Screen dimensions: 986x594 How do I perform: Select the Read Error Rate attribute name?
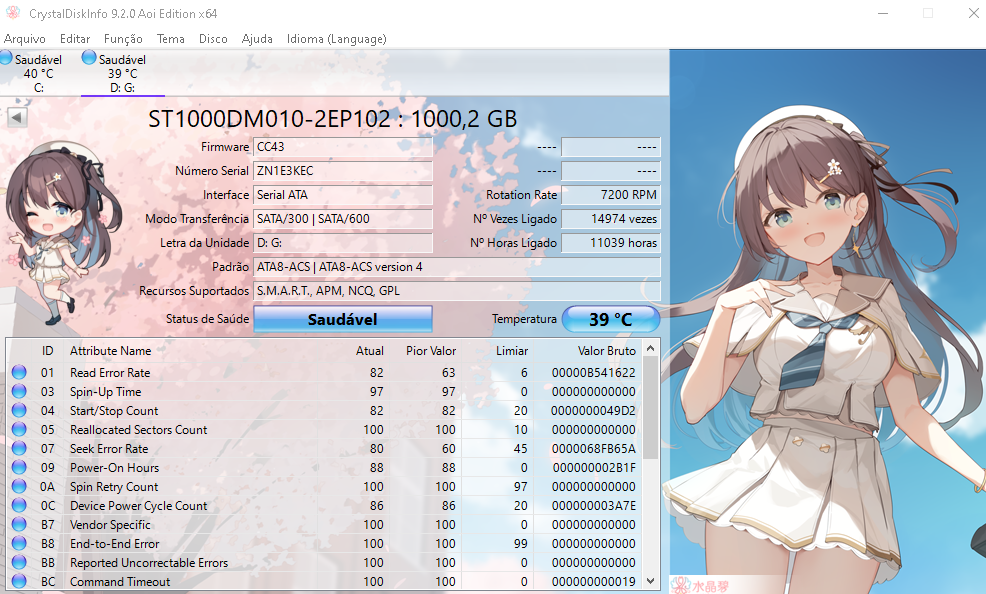pos(110,373)
